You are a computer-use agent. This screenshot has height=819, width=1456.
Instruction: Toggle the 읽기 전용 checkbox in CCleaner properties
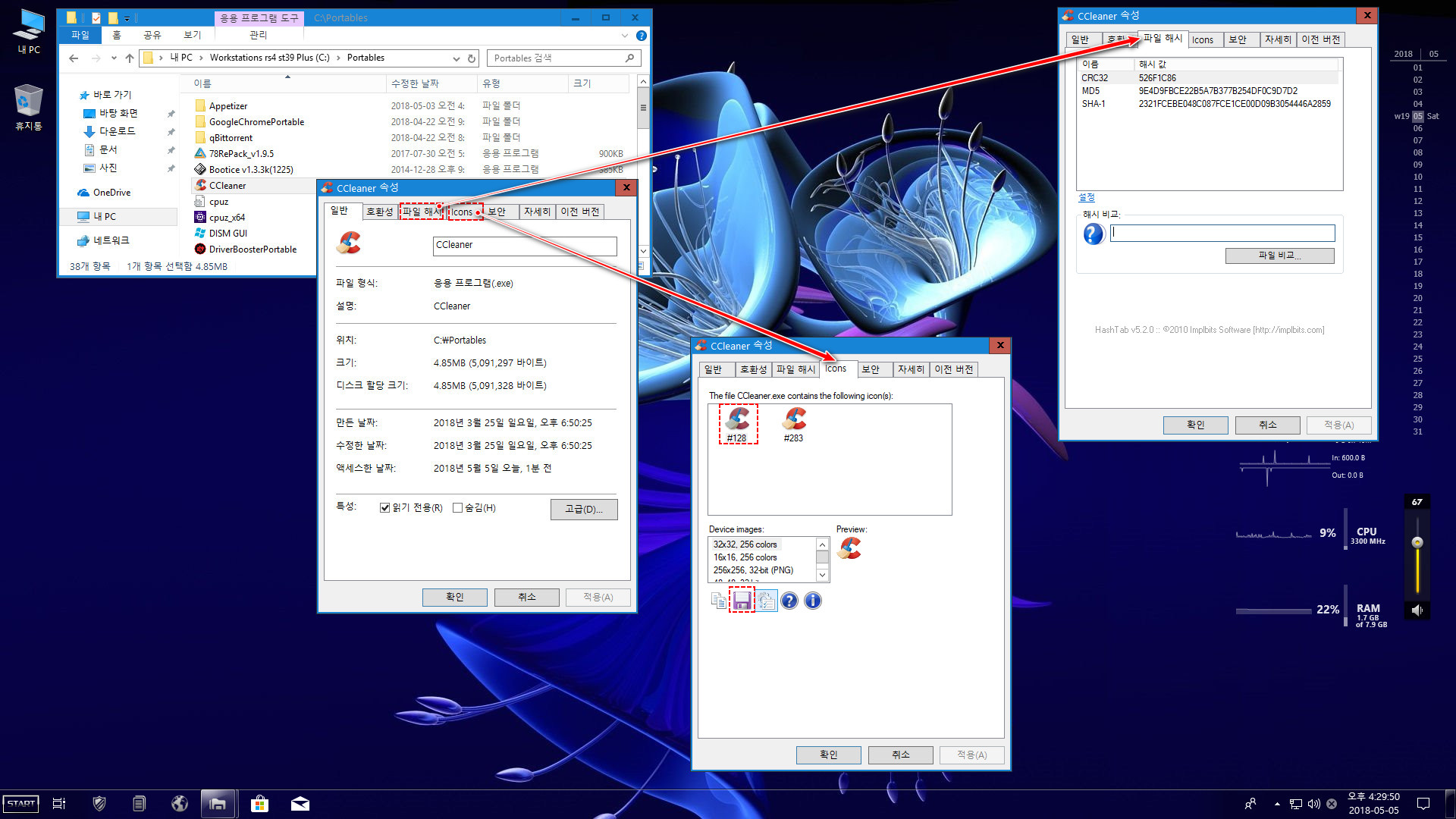384,508
